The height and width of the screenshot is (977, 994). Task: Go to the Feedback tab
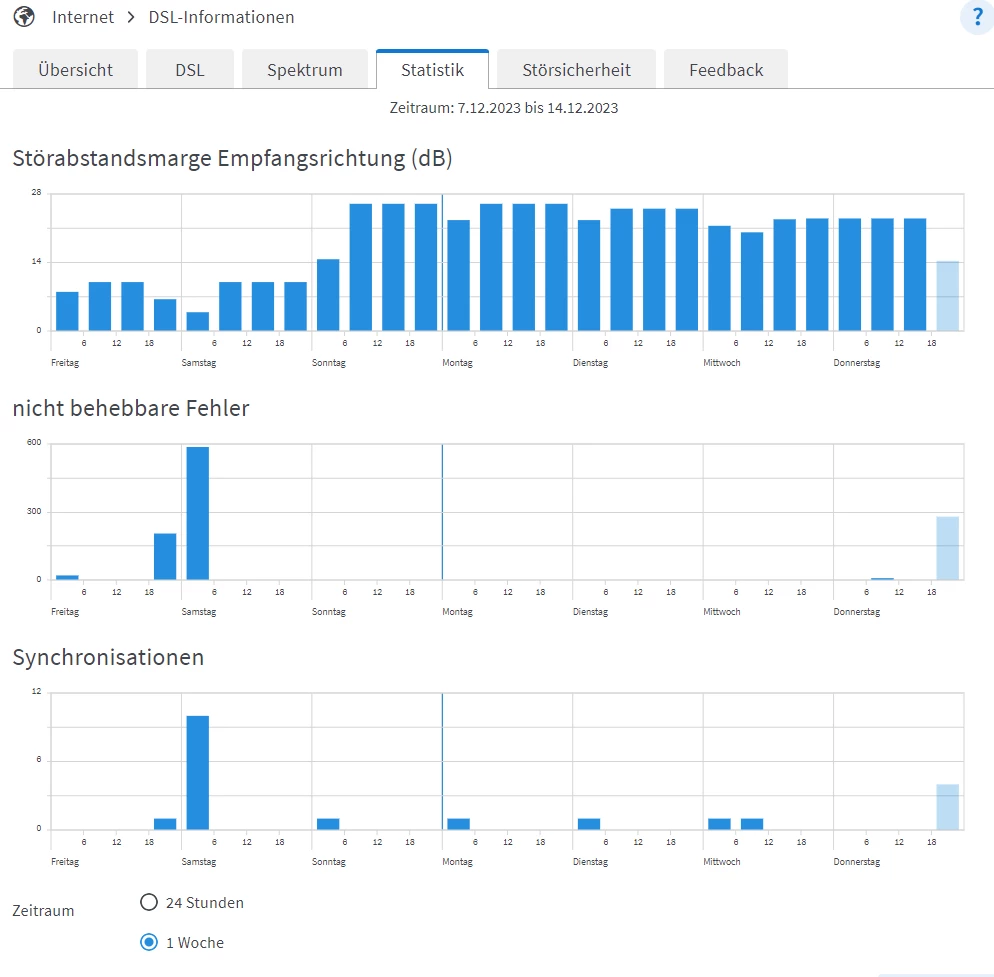pos(726,69)
